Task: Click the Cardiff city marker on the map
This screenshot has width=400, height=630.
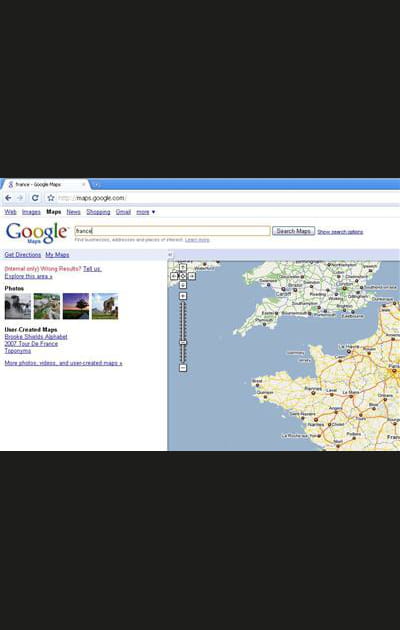Action: point(283,289)
